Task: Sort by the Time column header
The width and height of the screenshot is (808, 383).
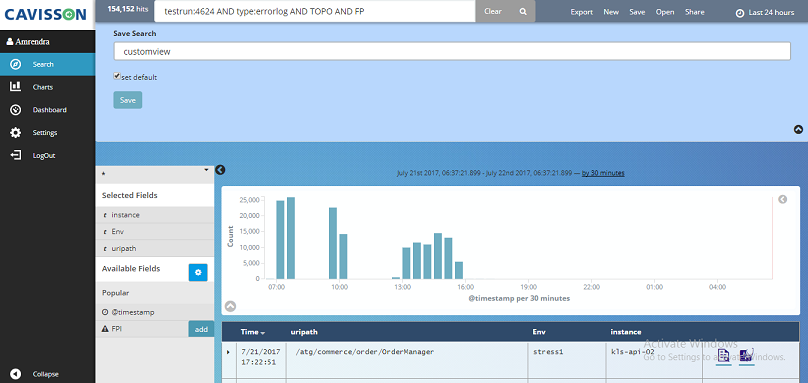Action: pyautogui.click(x=253, y=332)
